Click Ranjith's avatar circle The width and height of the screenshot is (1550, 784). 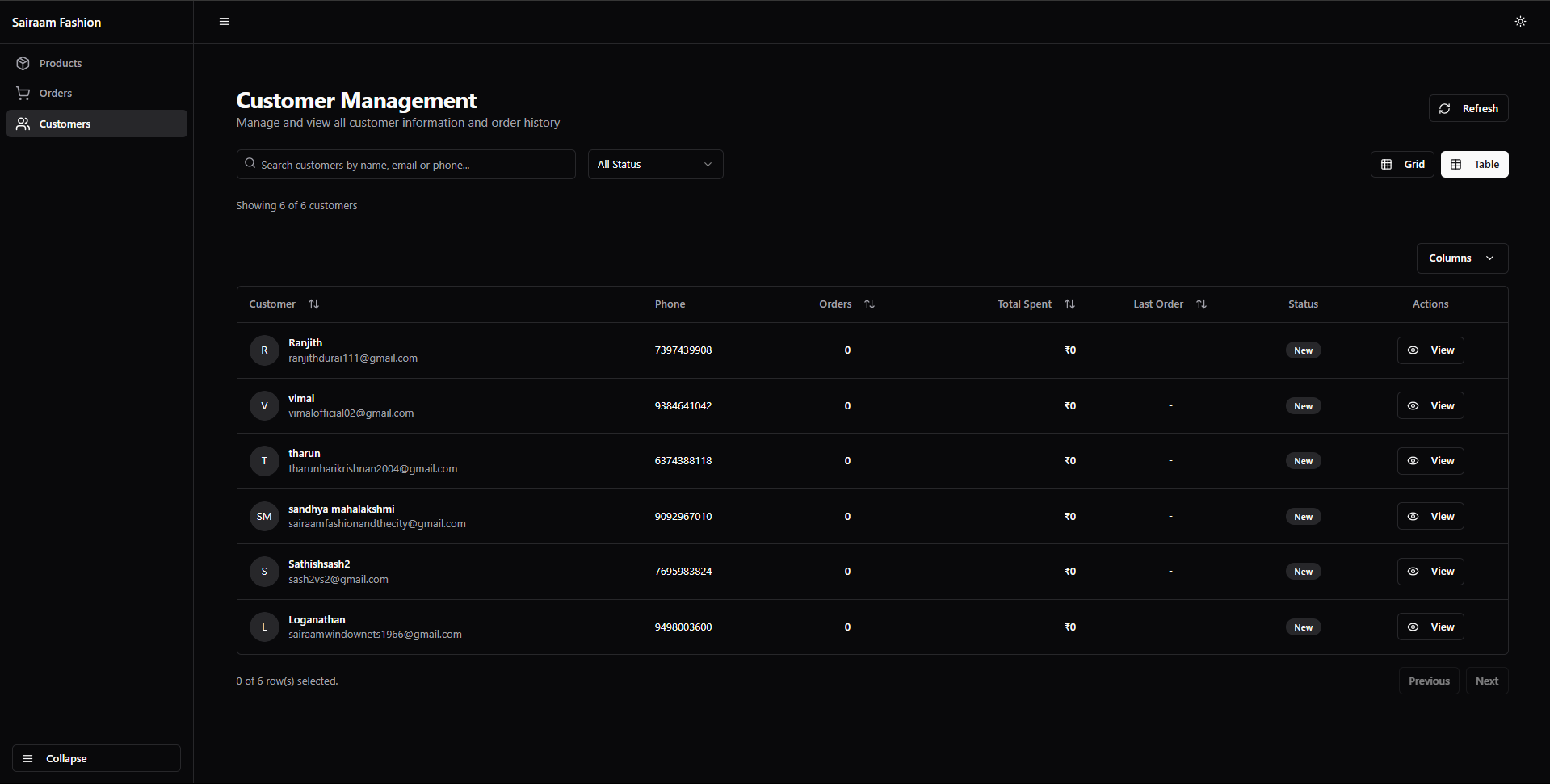point(264,350)
